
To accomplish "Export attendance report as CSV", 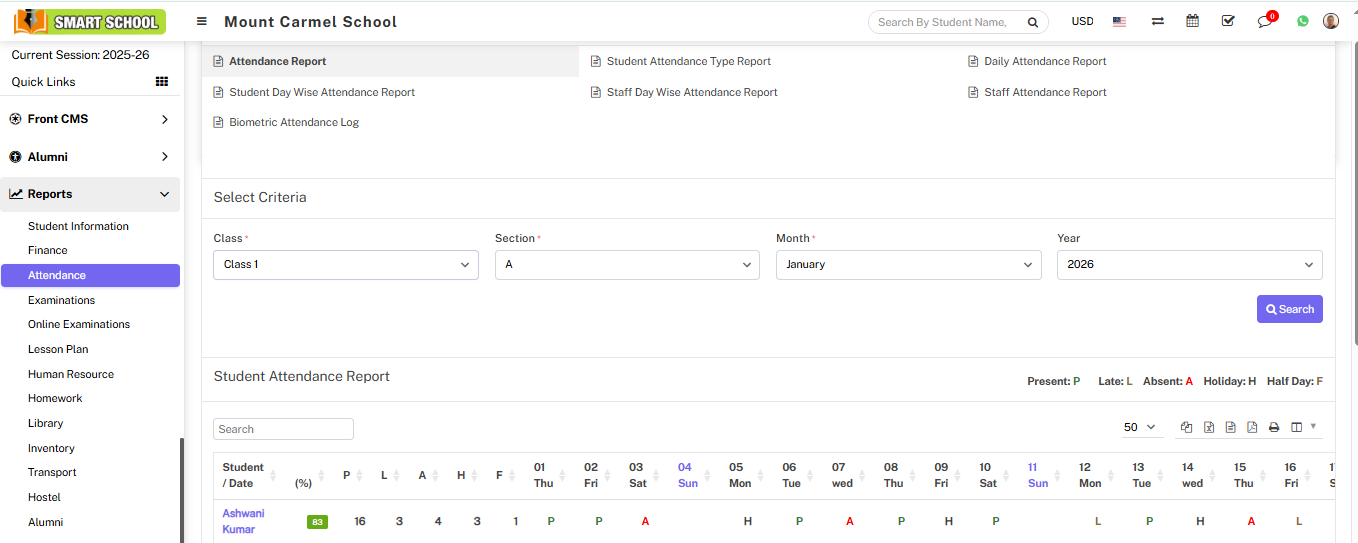I will (x=1230, y=427).
